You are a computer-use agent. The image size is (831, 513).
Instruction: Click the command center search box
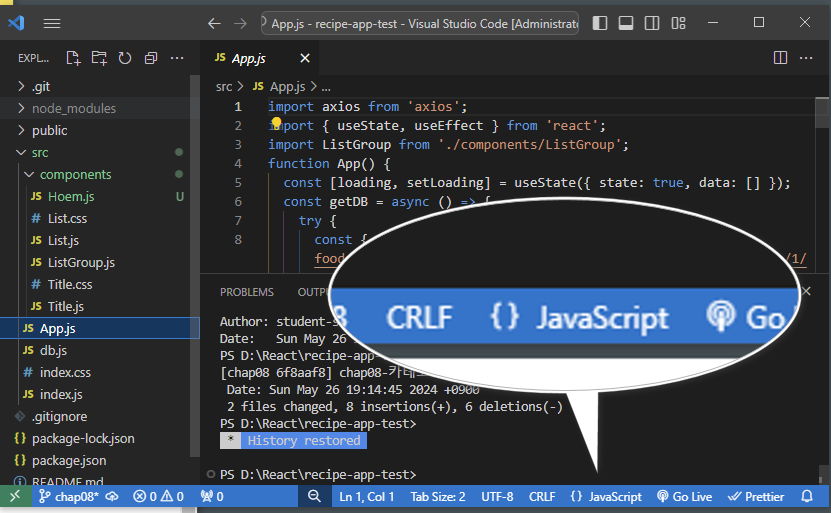[420, 23]
